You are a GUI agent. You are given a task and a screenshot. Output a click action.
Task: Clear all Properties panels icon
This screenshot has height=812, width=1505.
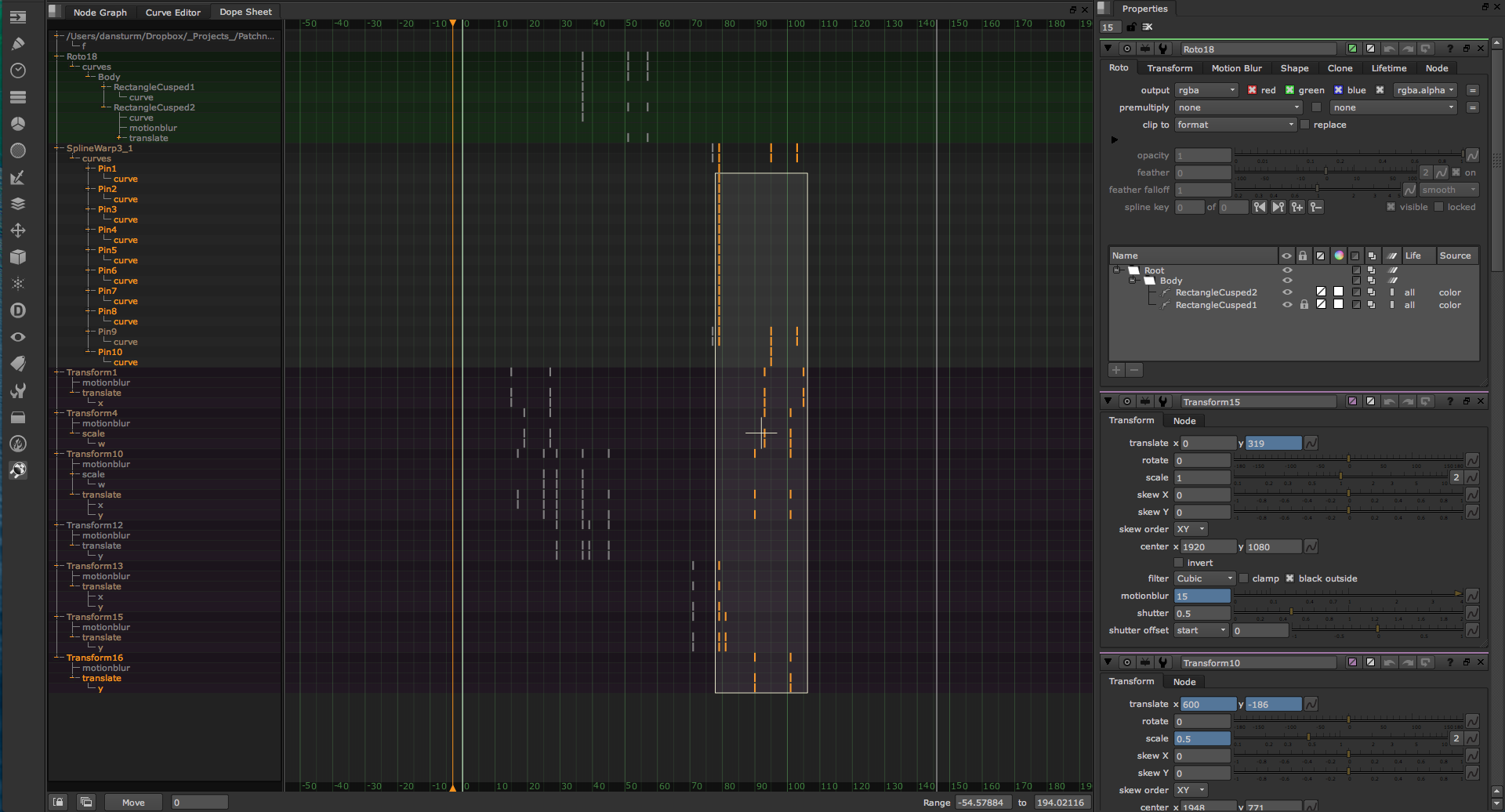click(x=1148, y=27)
